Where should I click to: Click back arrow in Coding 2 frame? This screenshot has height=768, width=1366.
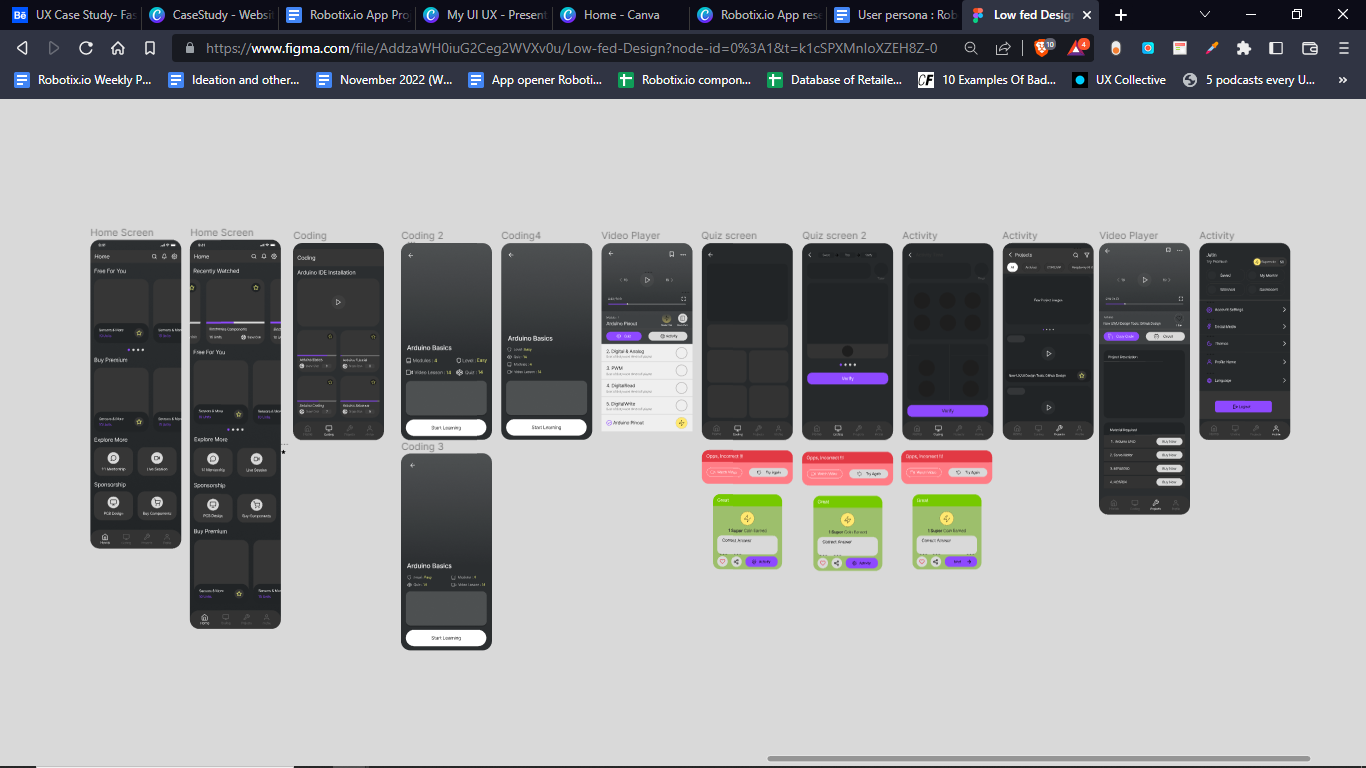pos(411,256)
